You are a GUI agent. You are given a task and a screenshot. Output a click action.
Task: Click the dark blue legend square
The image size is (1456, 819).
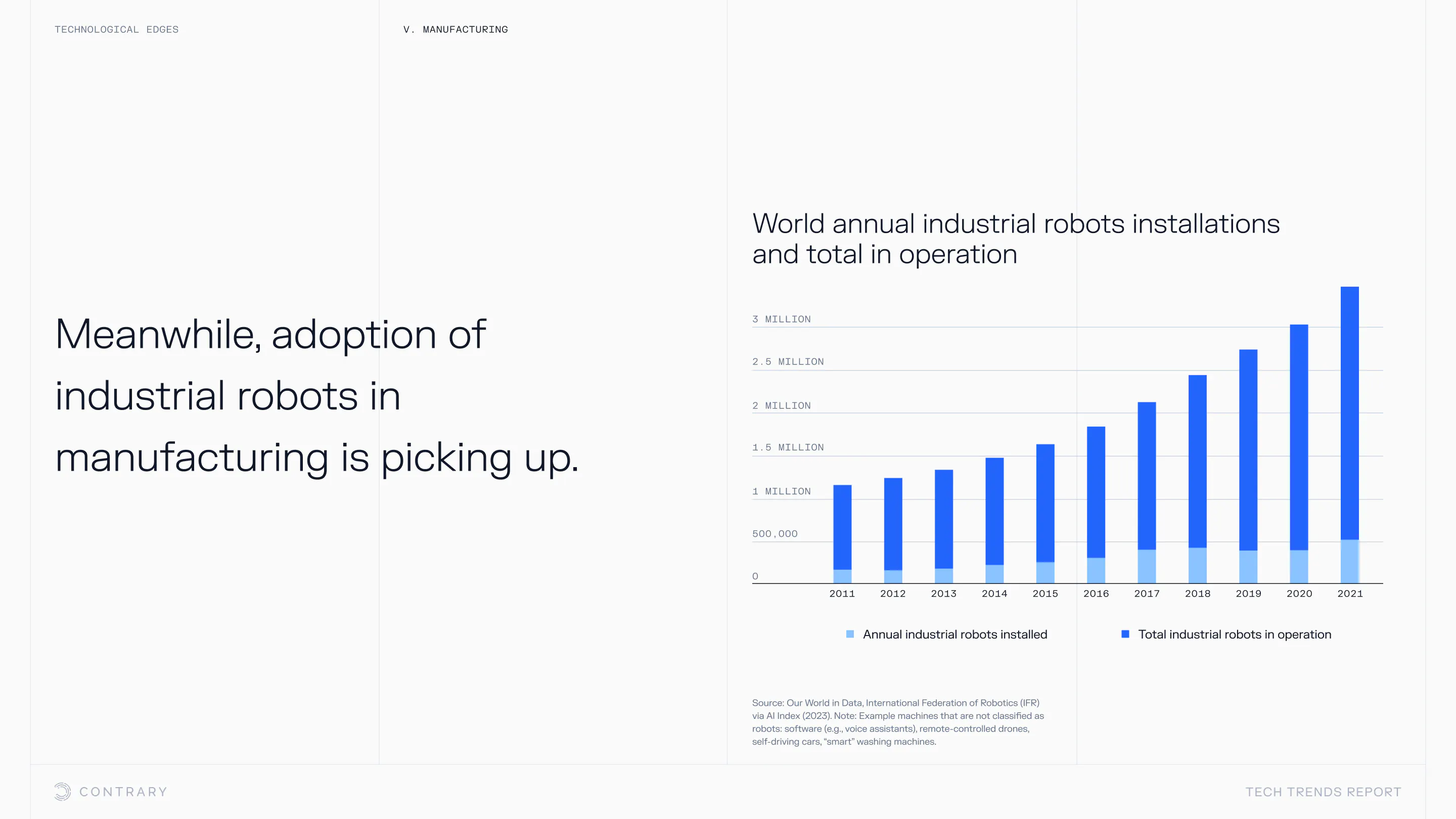pos(1125,634)
